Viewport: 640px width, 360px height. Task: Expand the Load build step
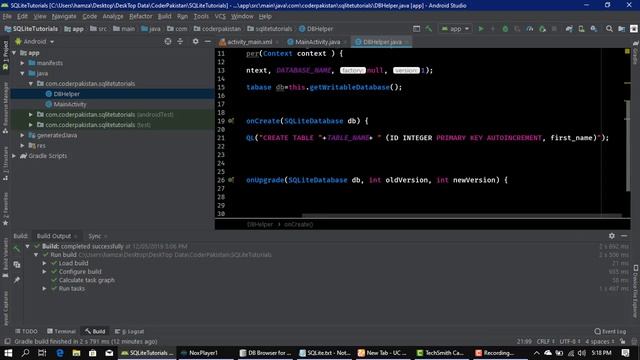point(44,263)
